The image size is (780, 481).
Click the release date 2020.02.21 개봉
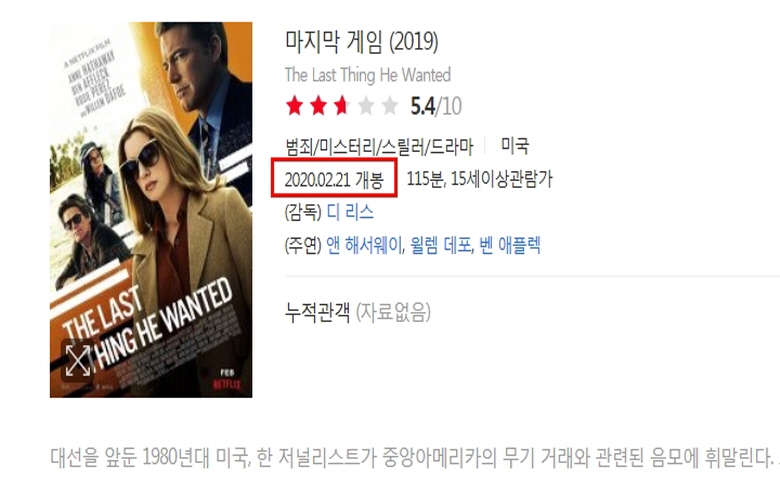pyautogui.click(x=334, y=180)
